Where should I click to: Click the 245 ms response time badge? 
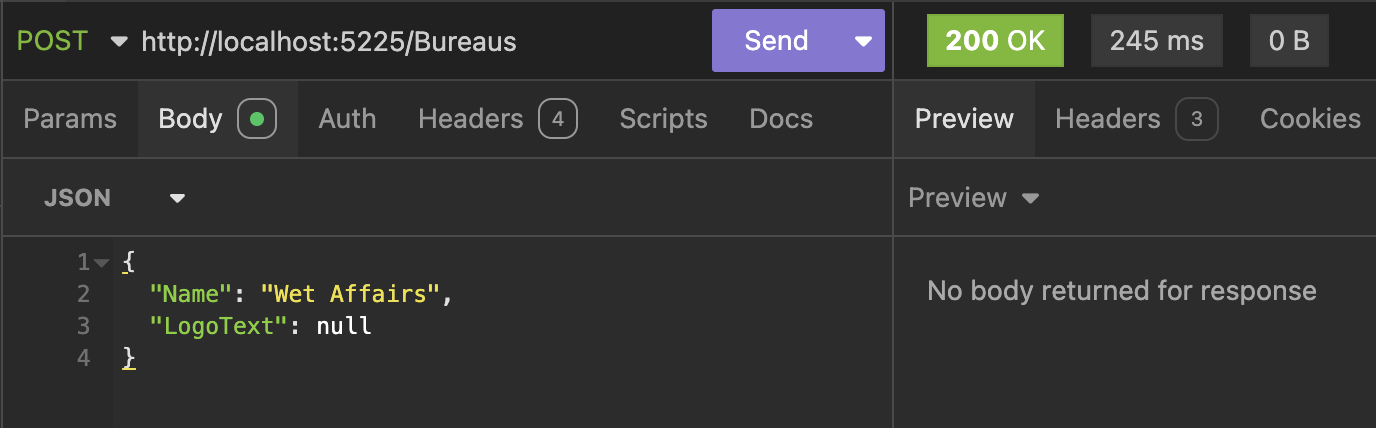tap(1157, 41)
